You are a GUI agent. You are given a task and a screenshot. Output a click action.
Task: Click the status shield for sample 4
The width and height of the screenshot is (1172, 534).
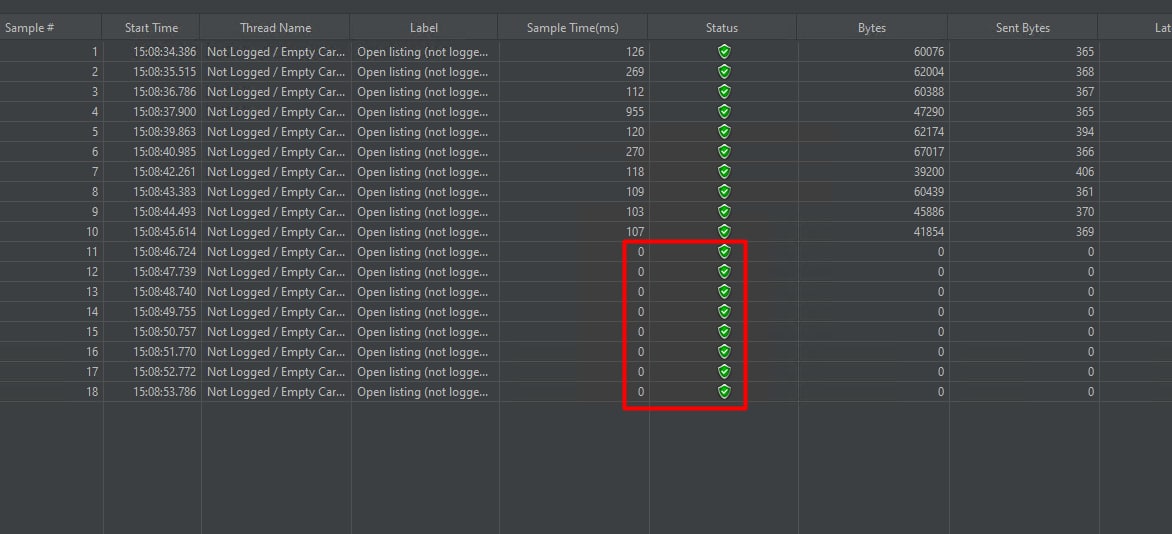724,111
